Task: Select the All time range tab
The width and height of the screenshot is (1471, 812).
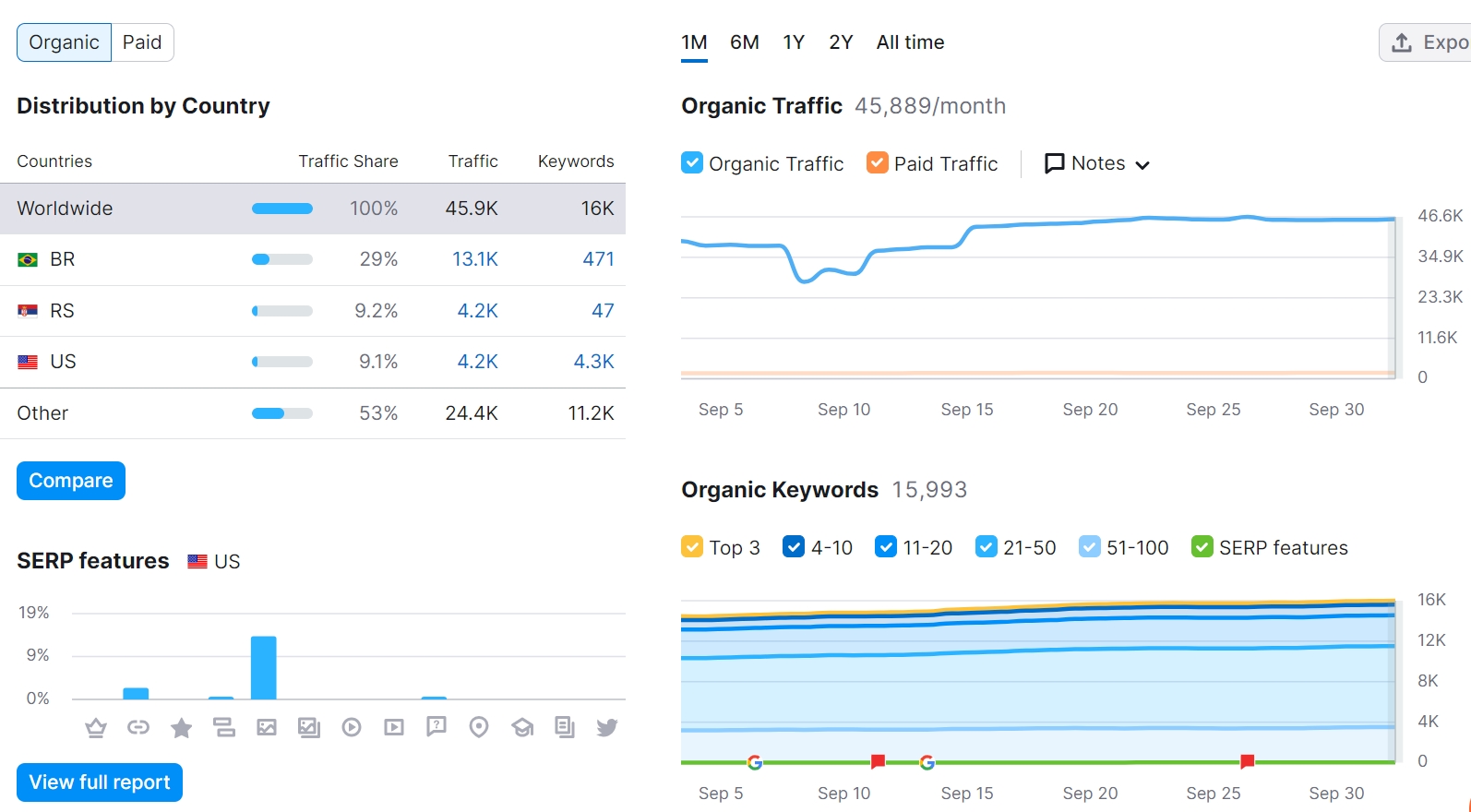Action: pyautogui.click(x=910, y=42)
